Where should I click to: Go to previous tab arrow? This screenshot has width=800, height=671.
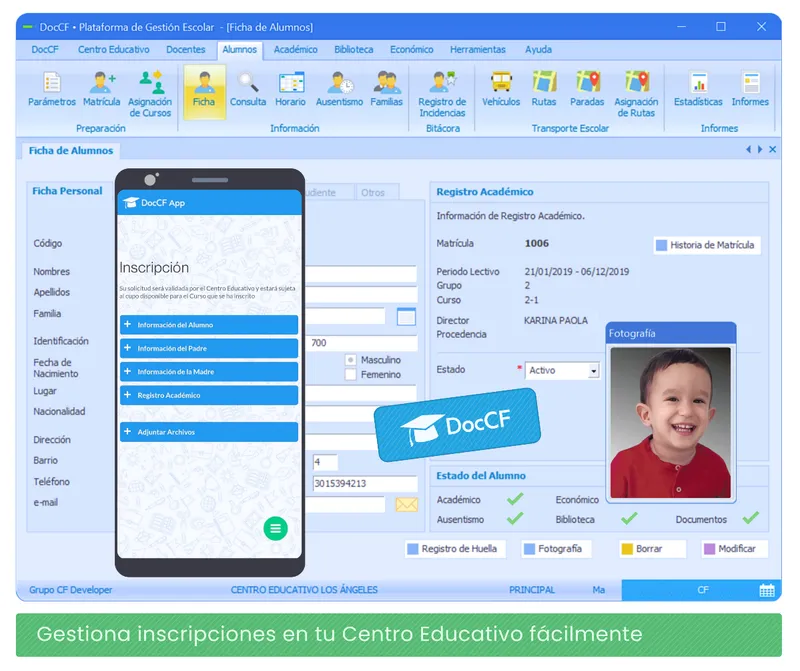coord(748,150)
